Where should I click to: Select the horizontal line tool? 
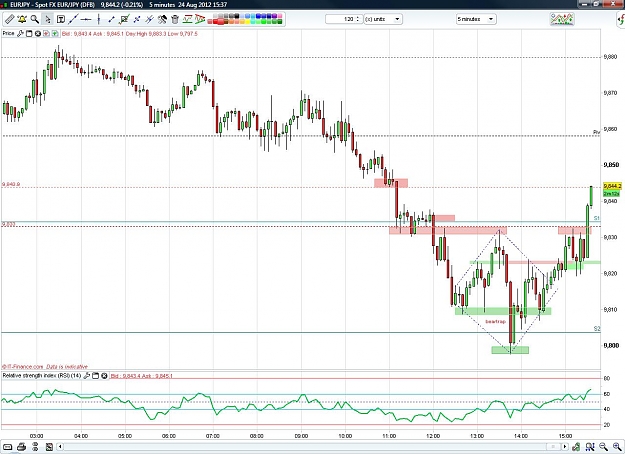[x=86, y=19]
